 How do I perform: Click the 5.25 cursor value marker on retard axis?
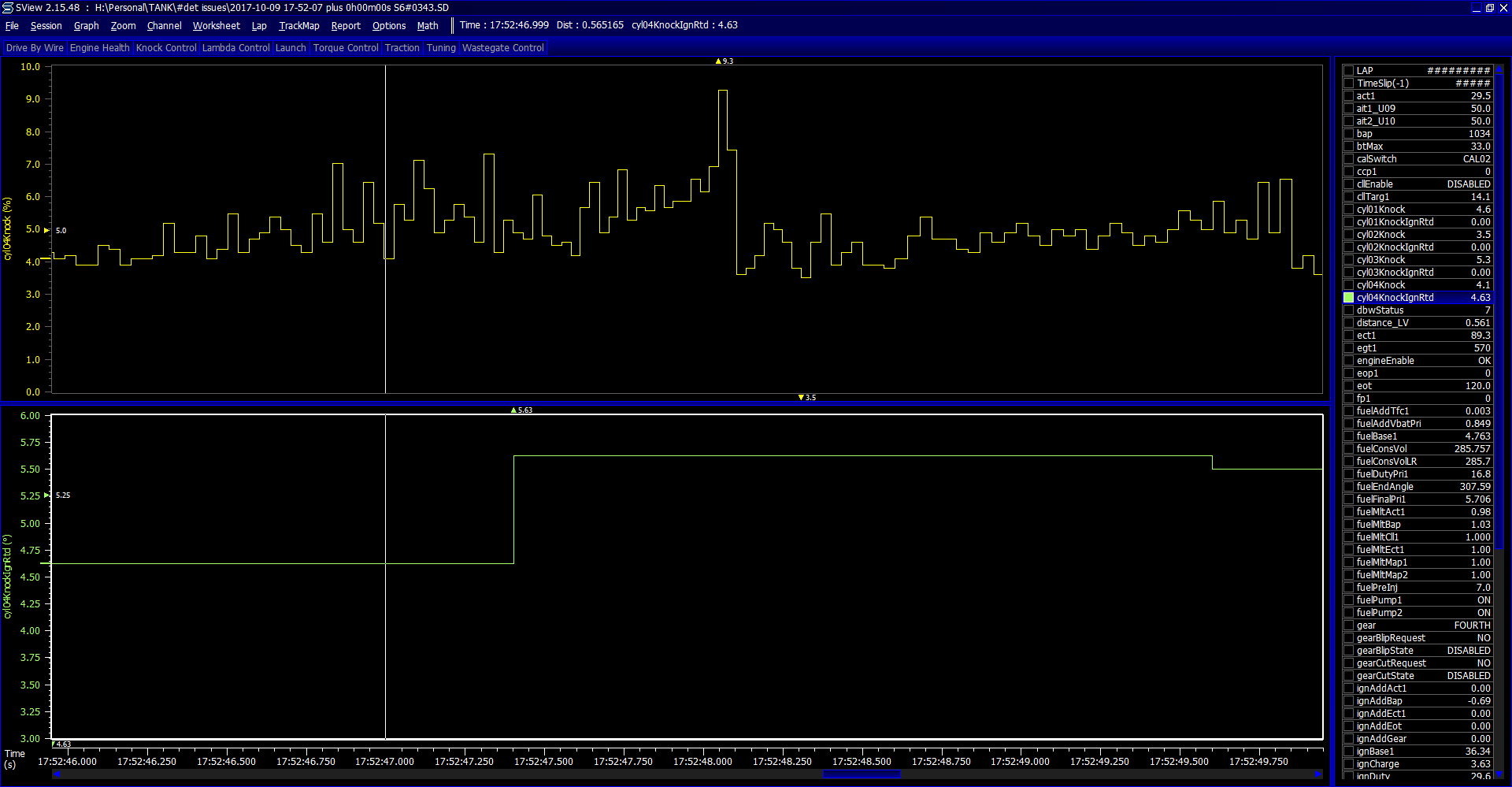(57, 496)
